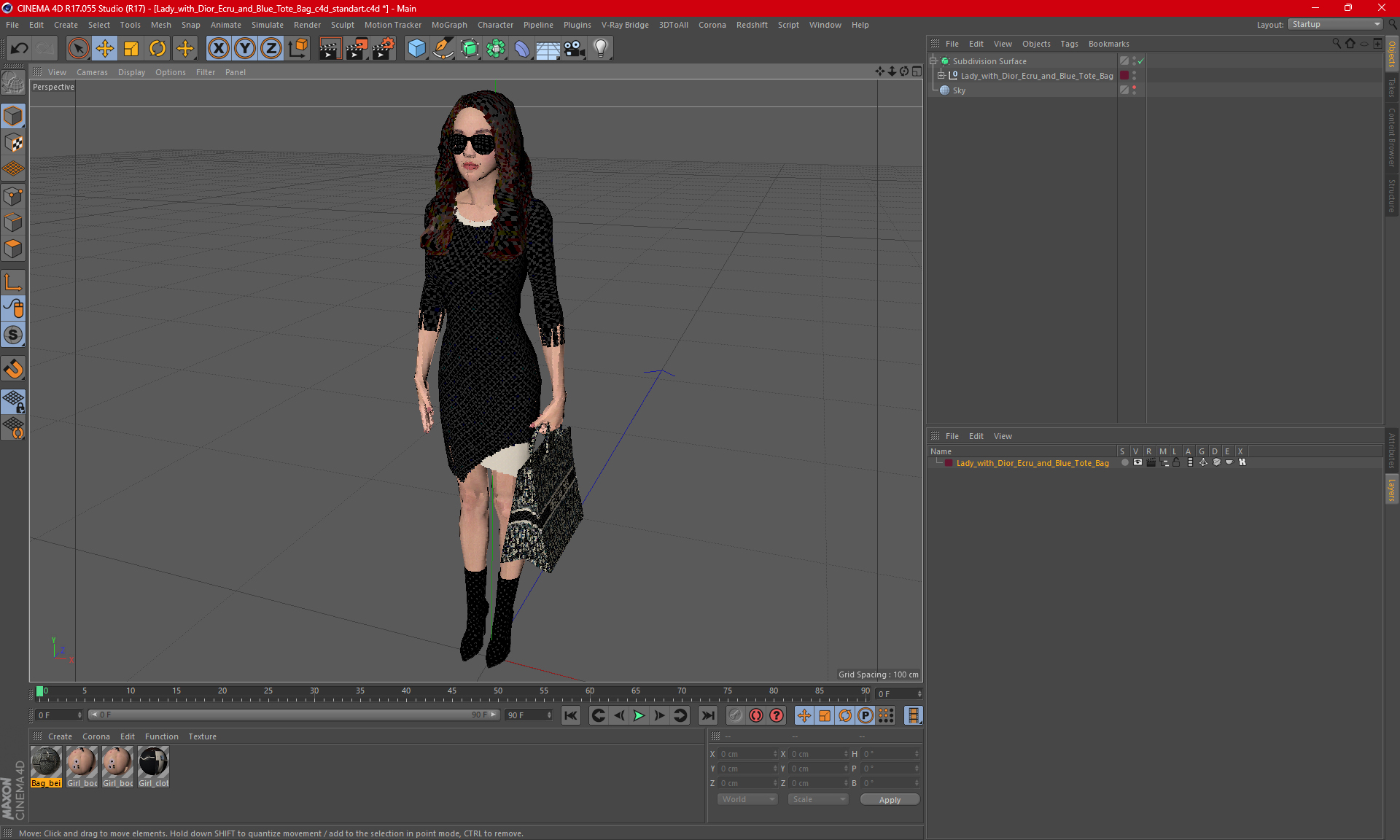The image size is (1400, 840).
Task: Click the X position input field
Action: 748,754
